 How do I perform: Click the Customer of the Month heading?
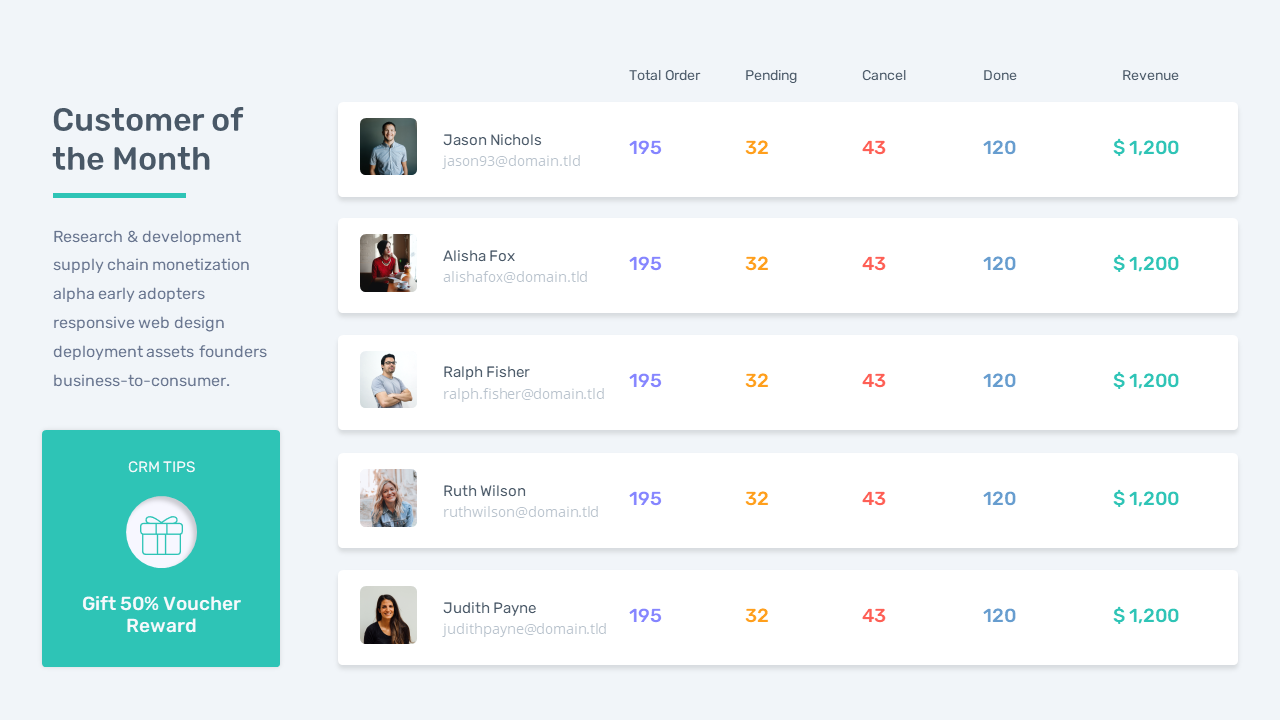click(x=148, y=139)
